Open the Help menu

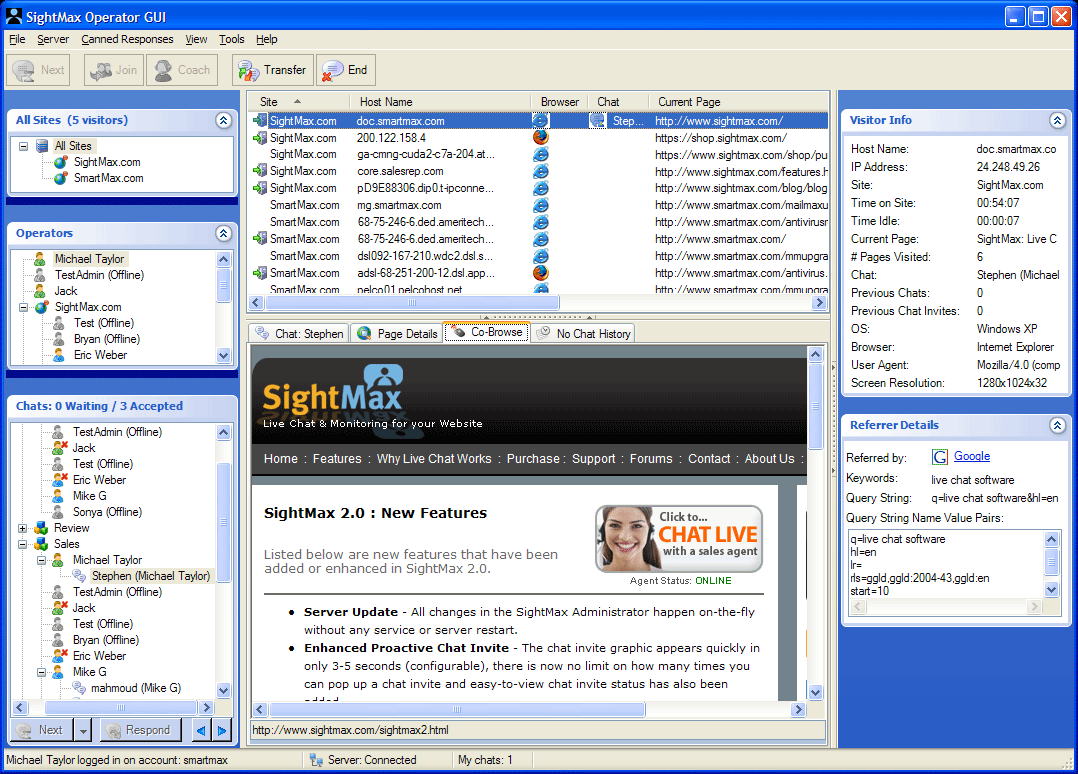pos(267,39)
